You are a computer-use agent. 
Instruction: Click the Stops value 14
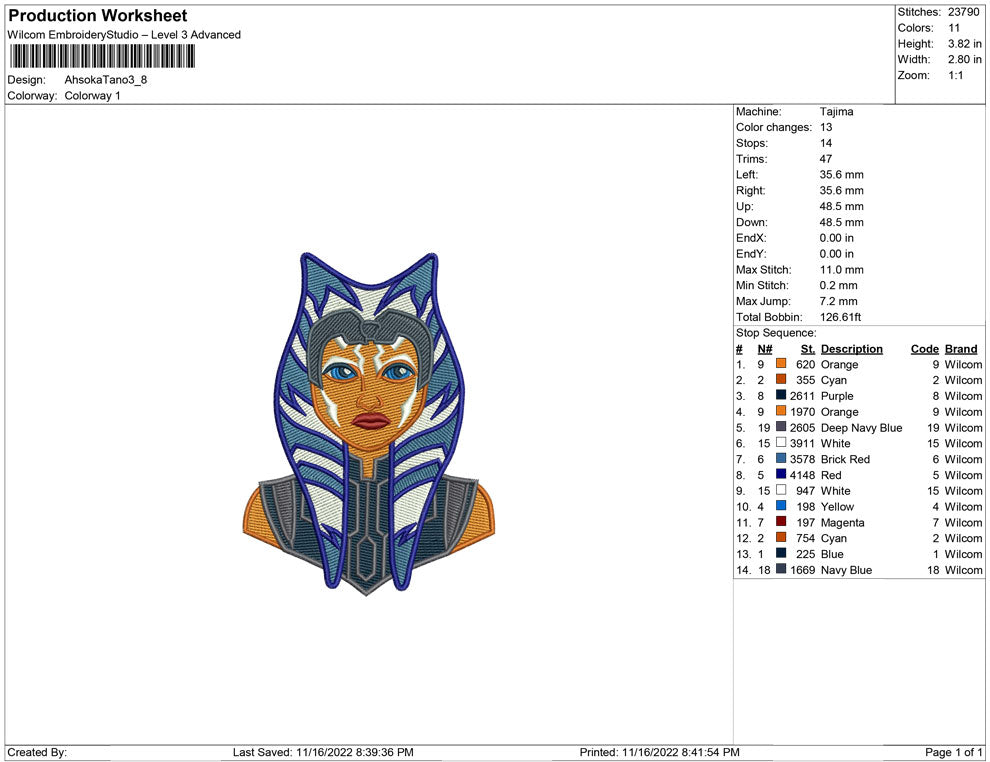(826, 143)
